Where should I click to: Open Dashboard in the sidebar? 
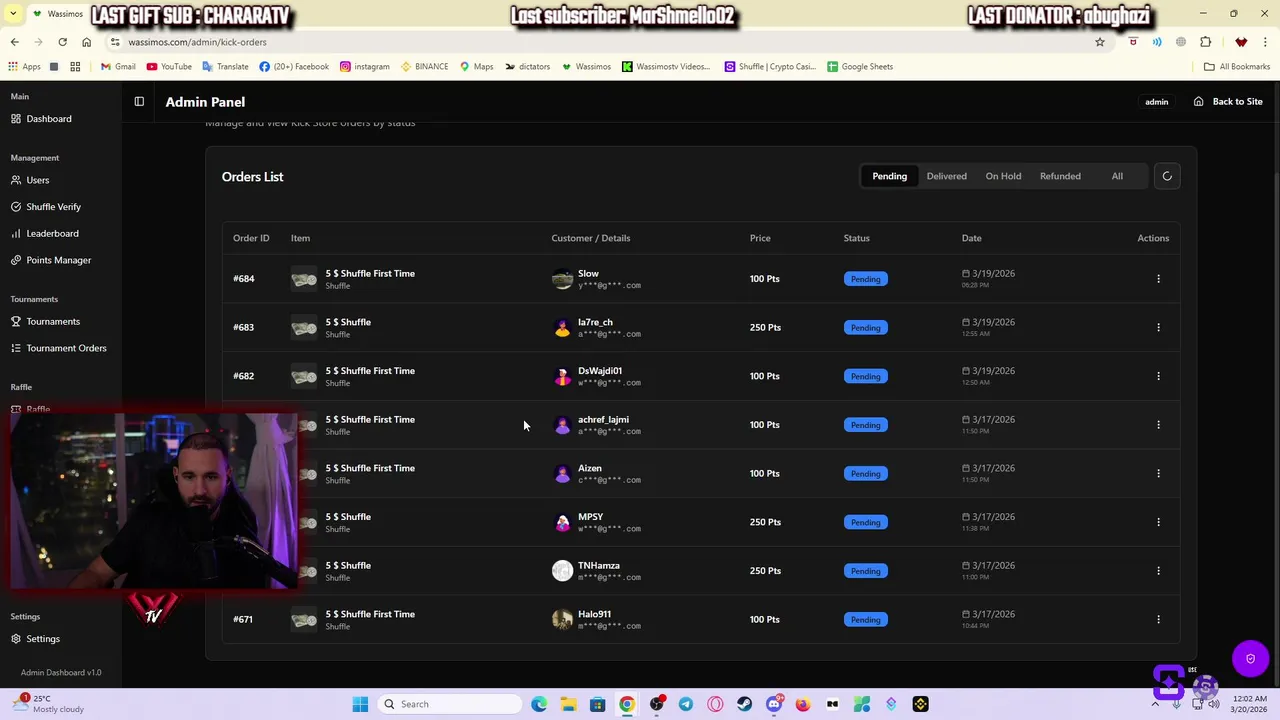coord(41,119)
